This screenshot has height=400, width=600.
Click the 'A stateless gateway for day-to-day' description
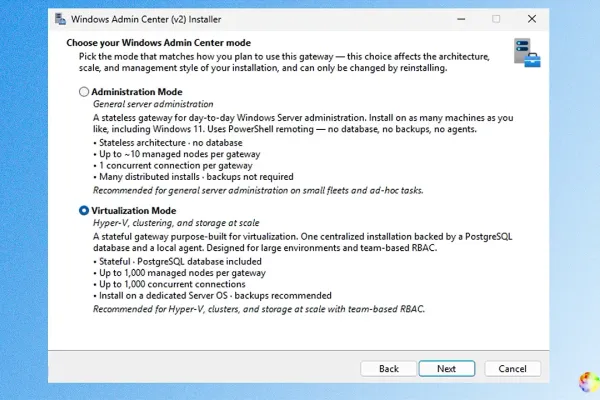click(303, 123)
